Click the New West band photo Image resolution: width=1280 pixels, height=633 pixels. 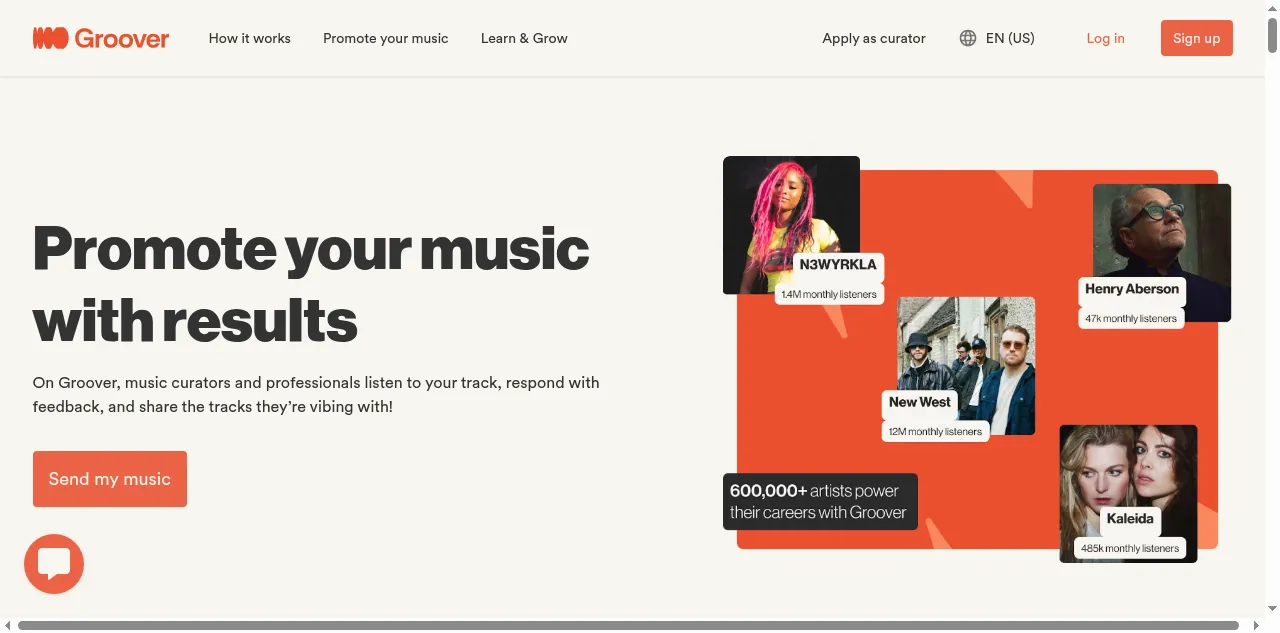[x=966, y=366]
